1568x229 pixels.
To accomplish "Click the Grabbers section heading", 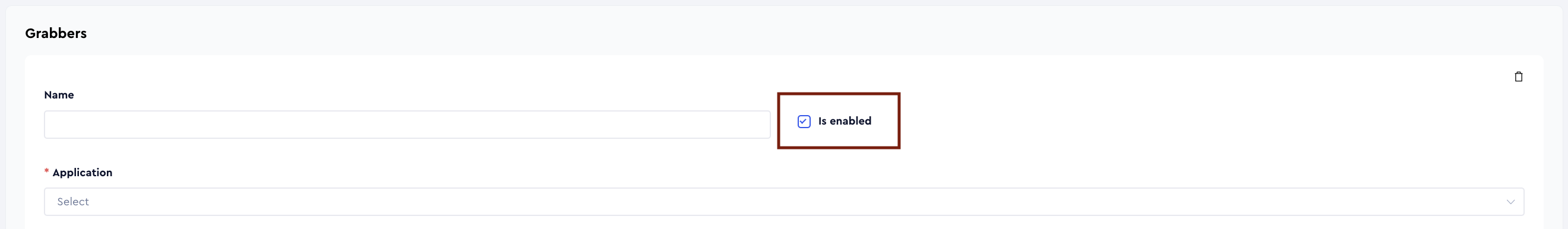I will click(x=56, y=33).
